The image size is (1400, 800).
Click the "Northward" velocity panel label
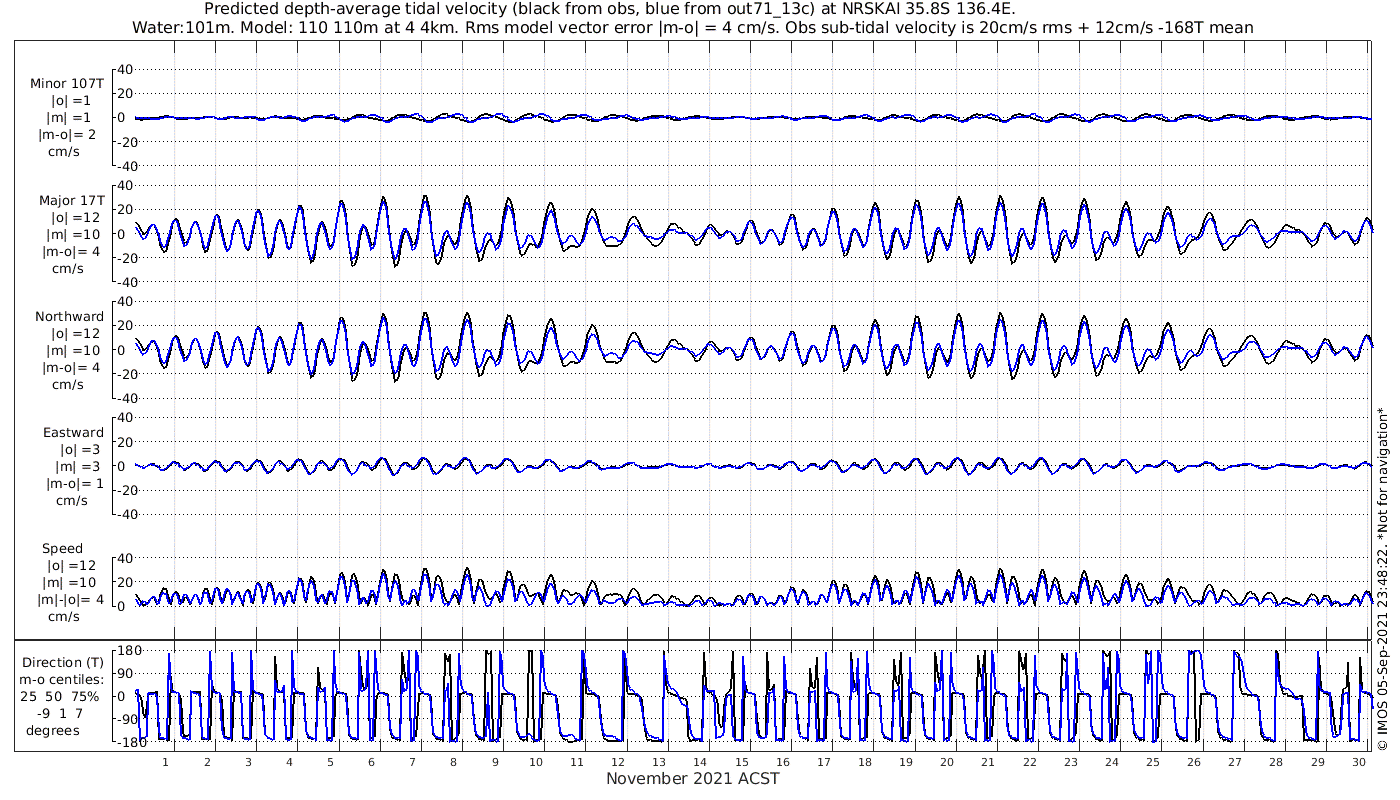pyautogui.click(x=69, y=316)
